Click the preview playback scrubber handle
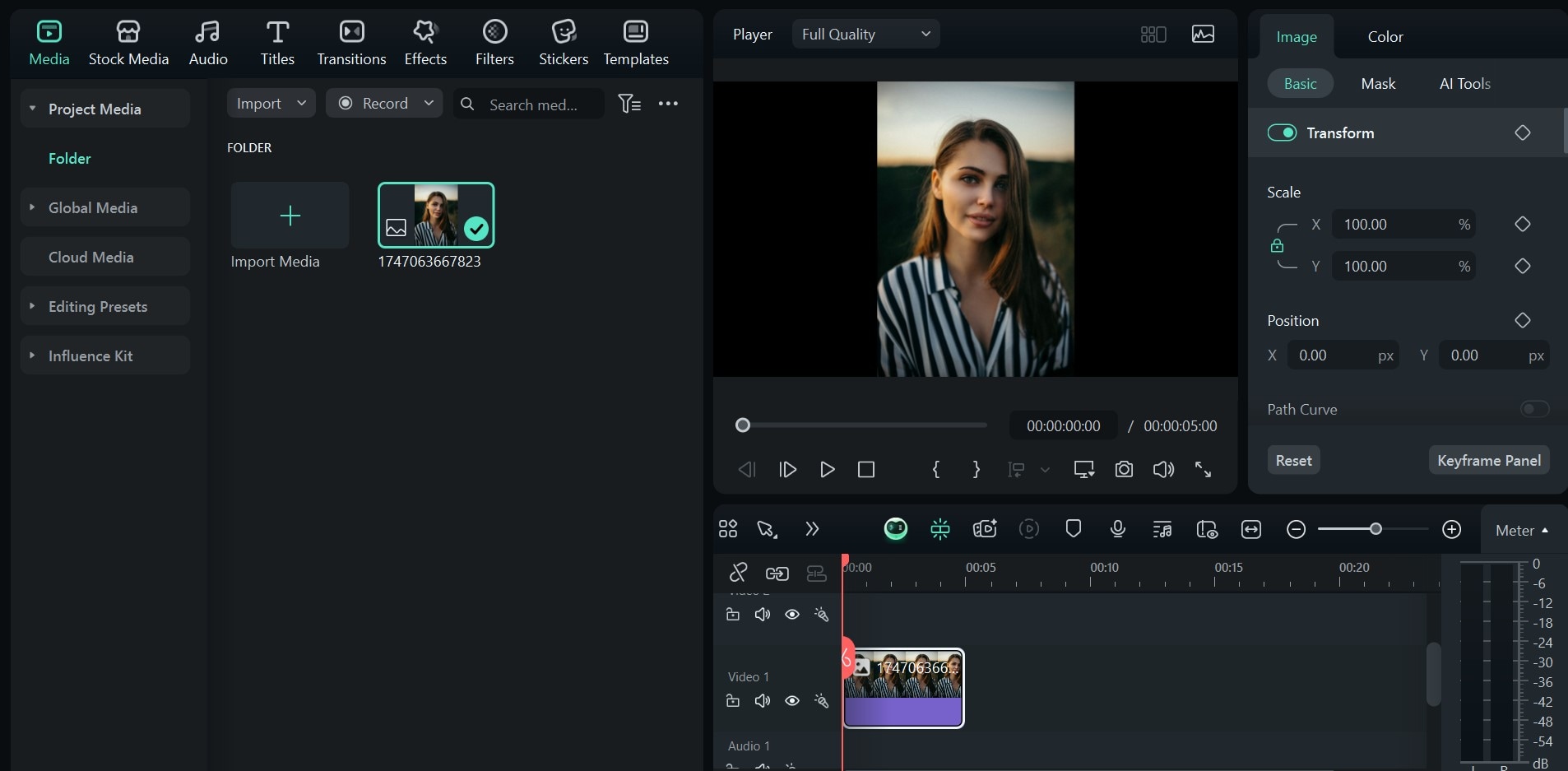The image size is (1568, 771). tap(743, 425)
